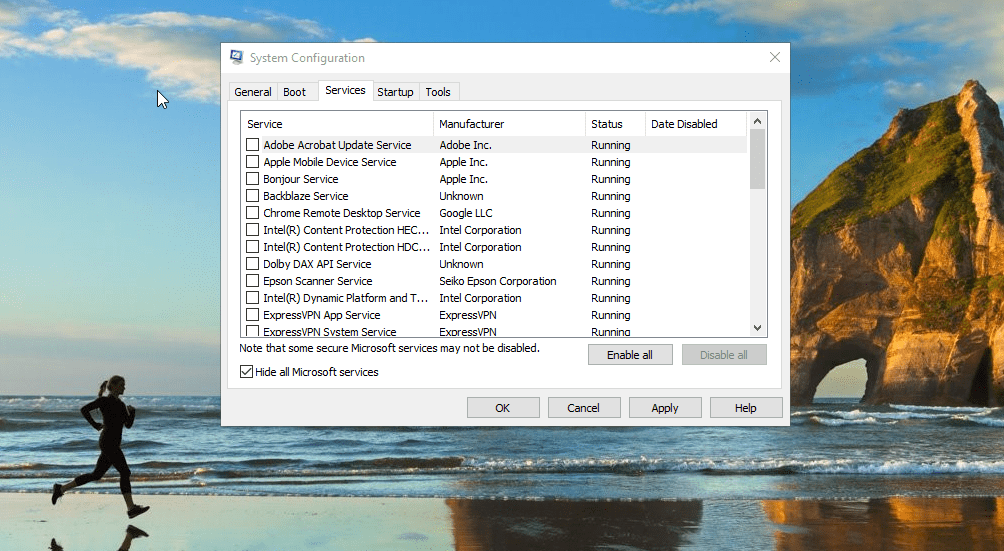
Task: Select the Services tab
Action: (345, 90)
